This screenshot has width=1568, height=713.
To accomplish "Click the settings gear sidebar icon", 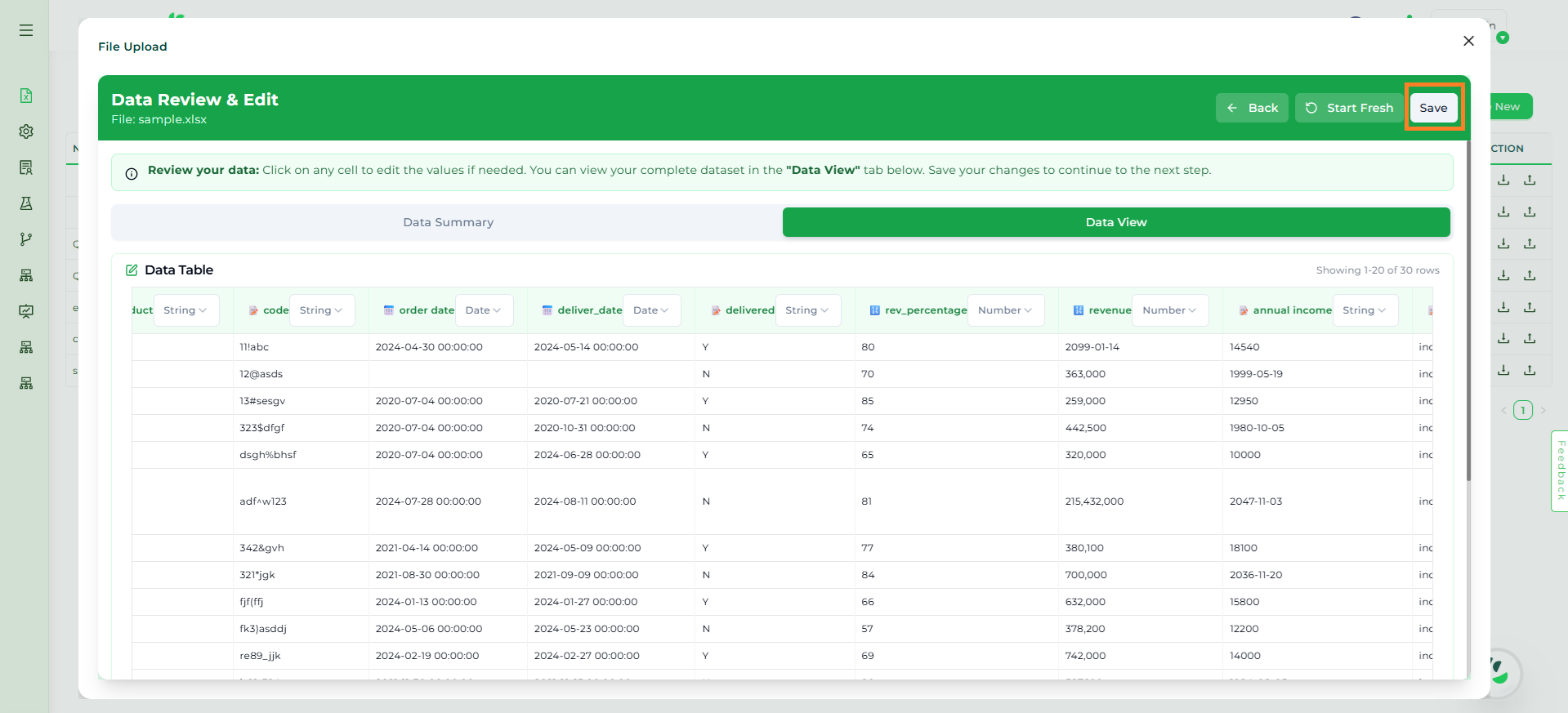I will [26, 131].
